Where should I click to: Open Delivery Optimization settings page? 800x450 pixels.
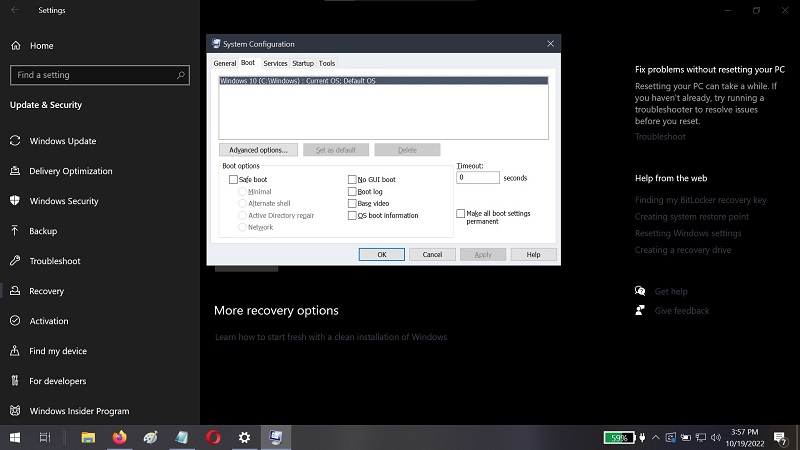(70, 171)
